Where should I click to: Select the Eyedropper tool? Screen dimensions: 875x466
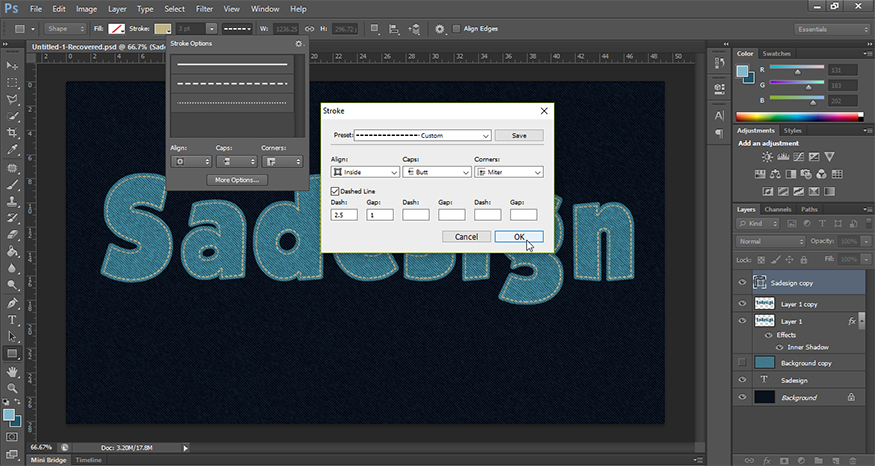[x=12, y=150]
